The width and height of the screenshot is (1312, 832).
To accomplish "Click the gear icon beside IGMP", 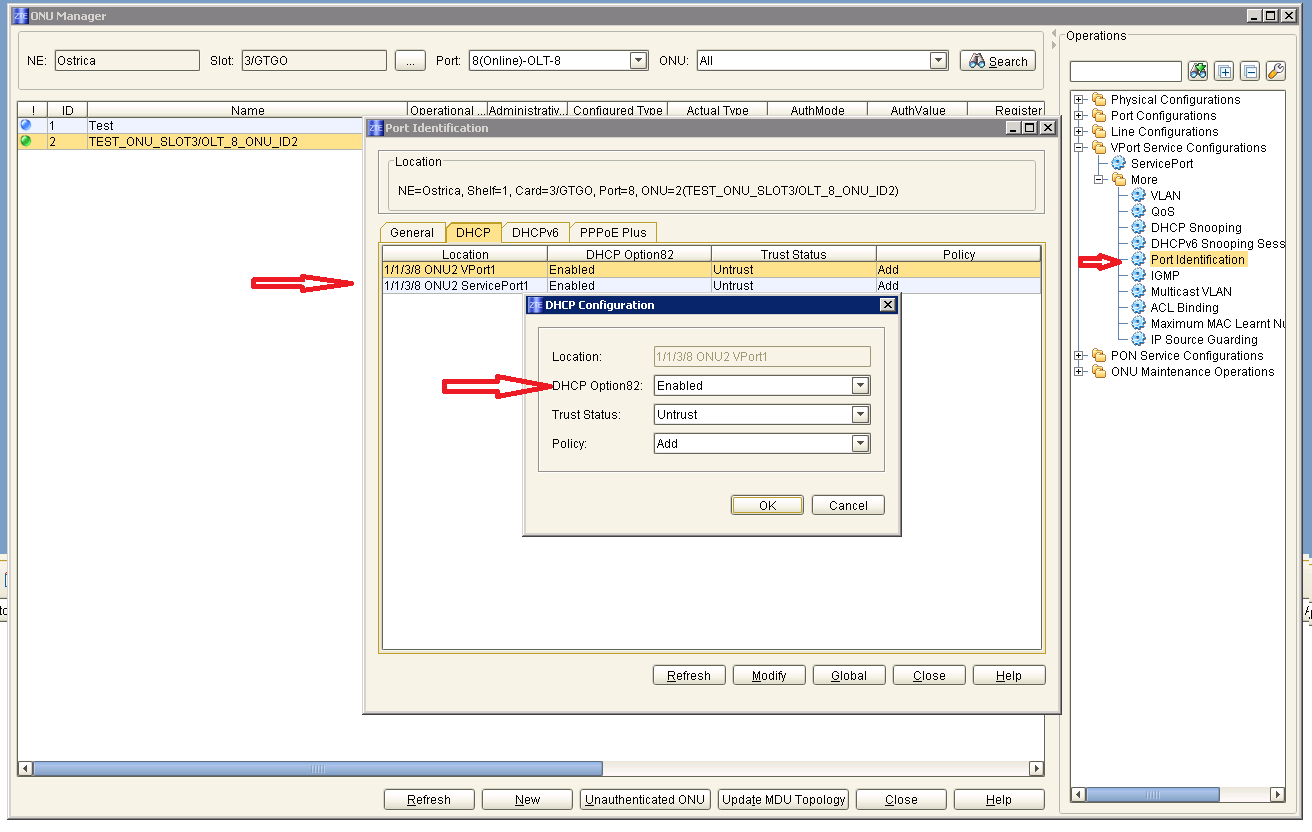I will click(1138, 275).
